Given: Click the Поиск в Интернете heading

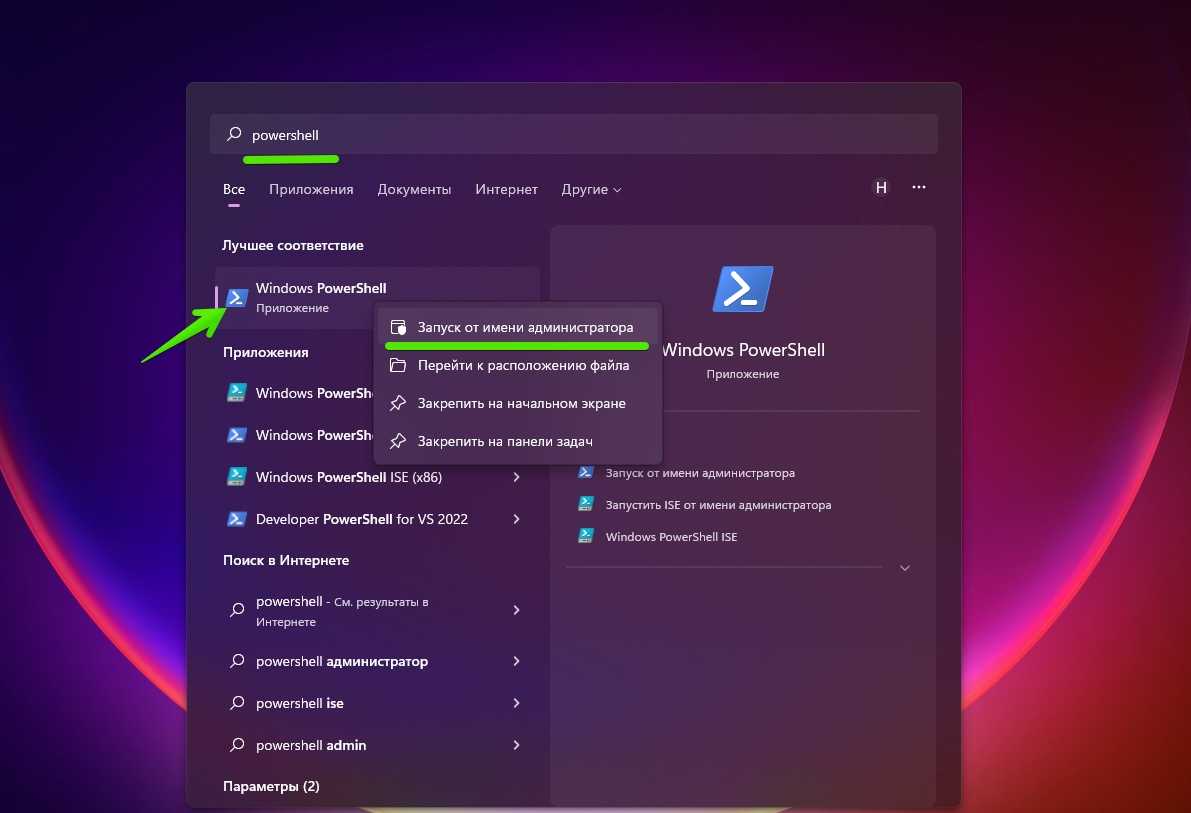Looking at the screenshot, I should tap(286, 560).
